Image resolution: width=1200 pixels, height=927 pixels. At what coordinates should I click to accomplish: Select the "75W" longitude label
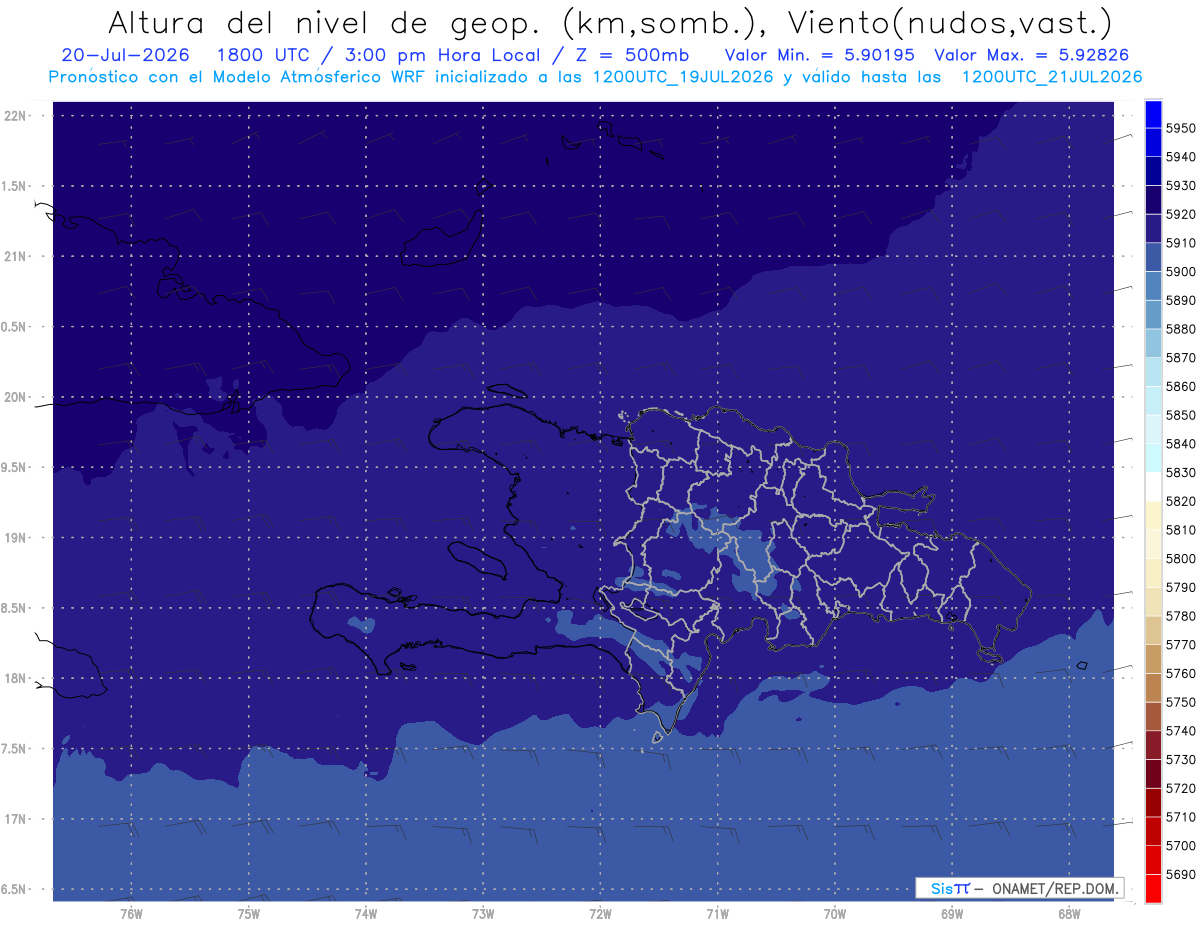(249, 914)
